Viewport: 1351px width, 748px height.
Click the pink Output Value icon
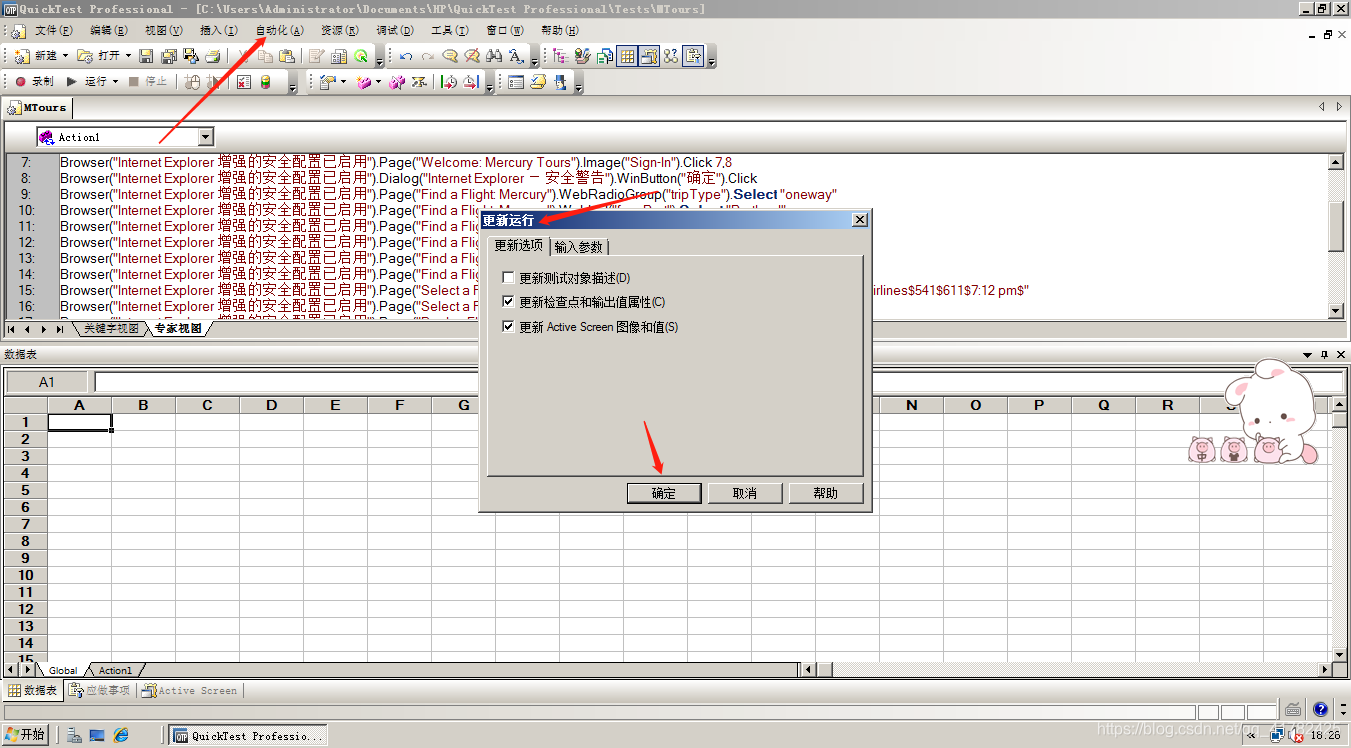[x=364, y=82]
